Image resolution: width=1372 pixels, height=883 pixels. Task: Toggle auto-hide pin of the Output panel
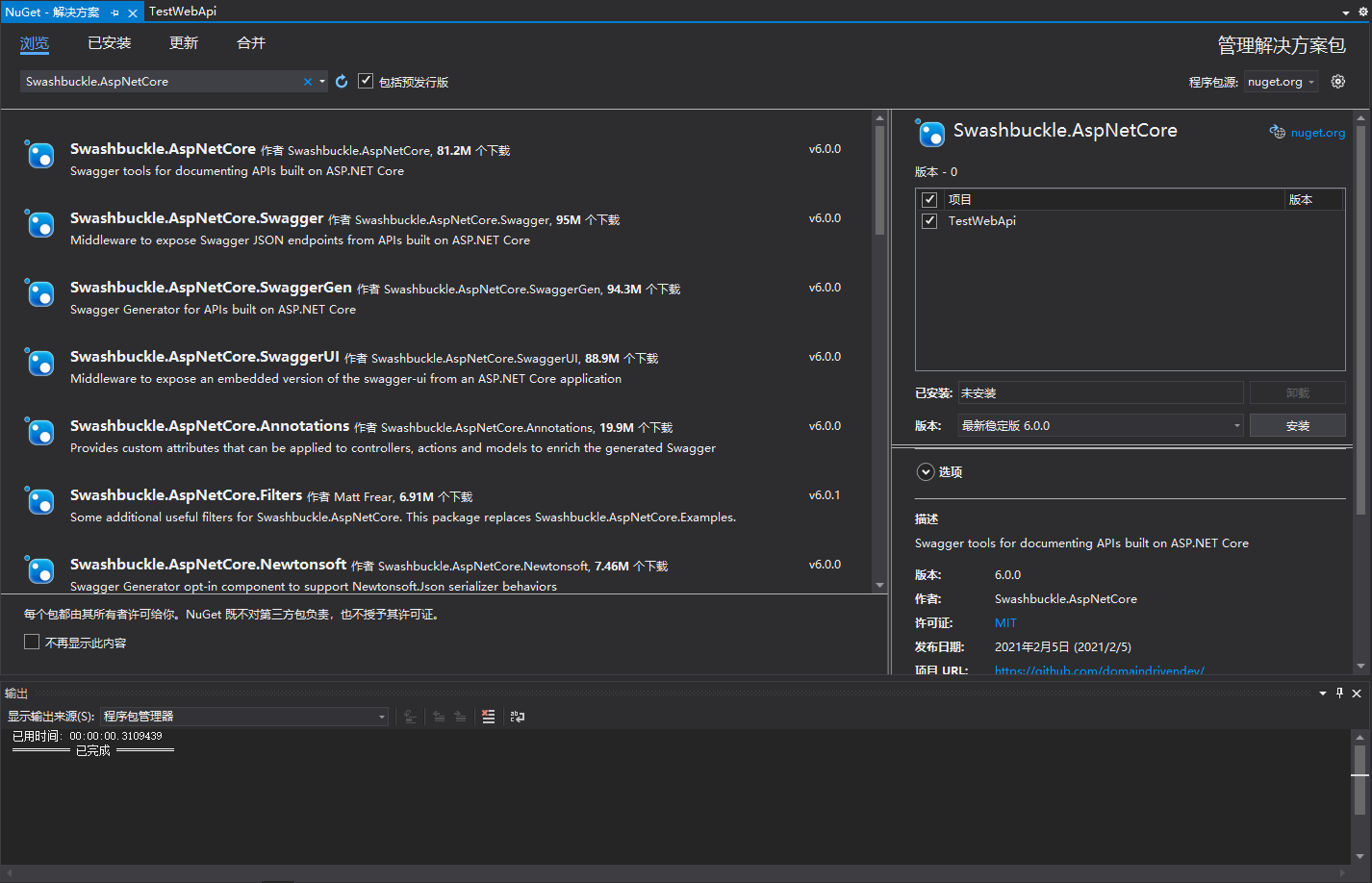coord(1339,693)
